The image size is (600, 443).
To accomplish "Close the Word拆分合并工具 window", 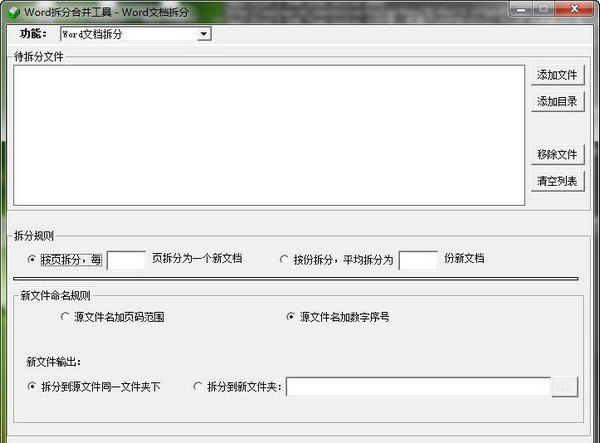I will [x=574, y=9].
